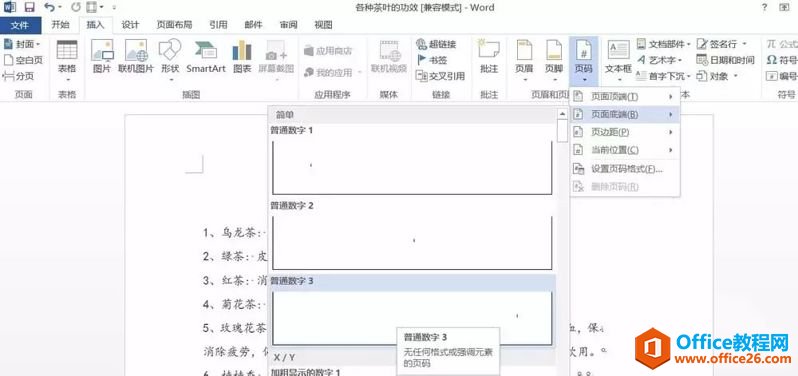
Task: Insert a blank page (空白页)
Action: pyautogui.click(x=23, y=60)
